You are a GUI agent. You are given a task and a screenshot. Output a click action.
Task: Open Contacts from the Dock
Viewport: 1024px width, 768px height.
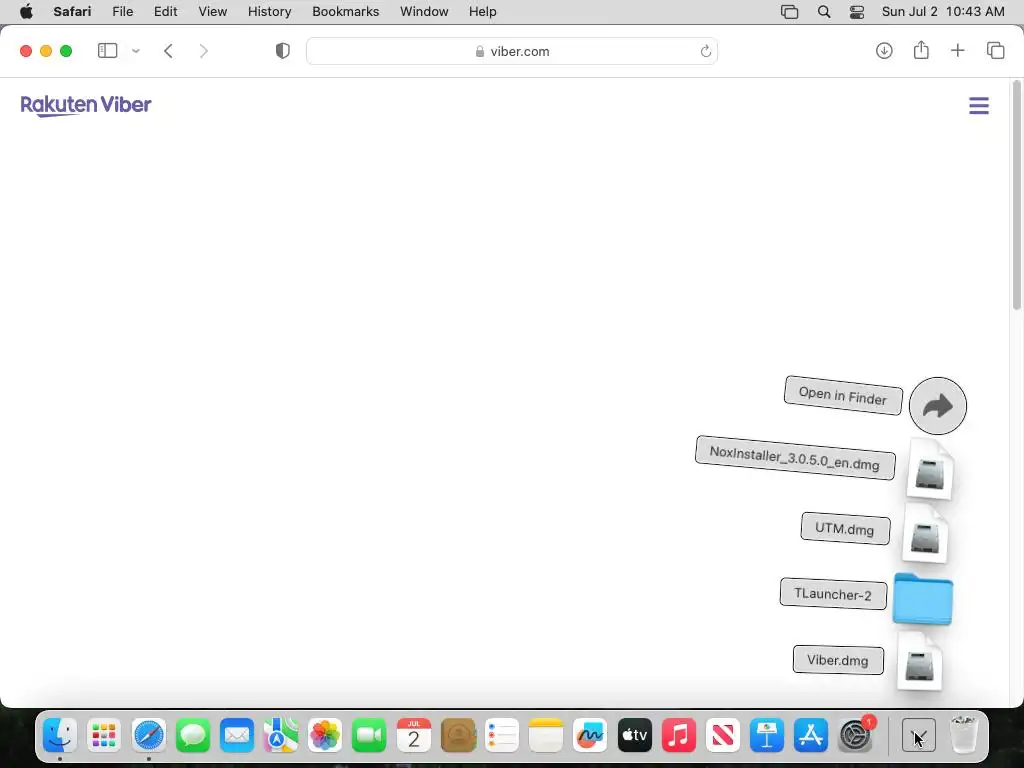(458, 735)
